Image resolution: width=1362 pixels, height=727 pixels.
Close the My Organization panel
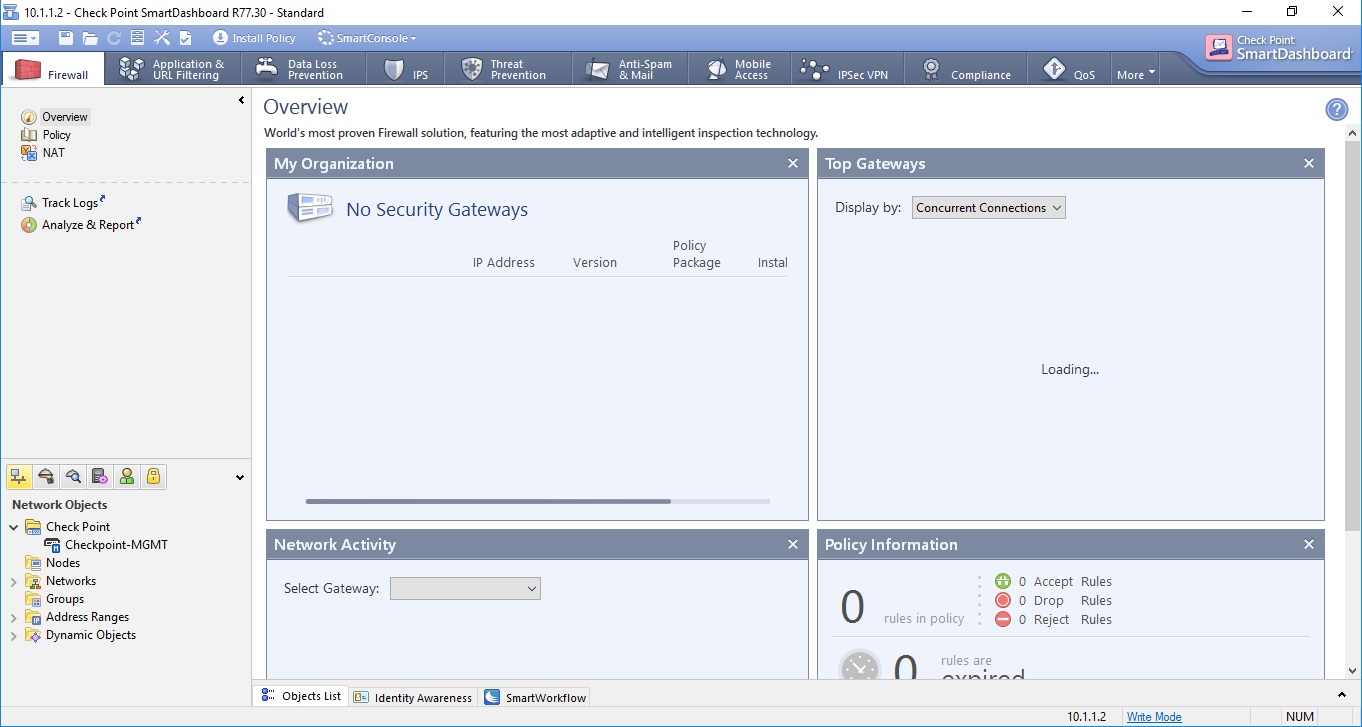[x=793, y=163]
